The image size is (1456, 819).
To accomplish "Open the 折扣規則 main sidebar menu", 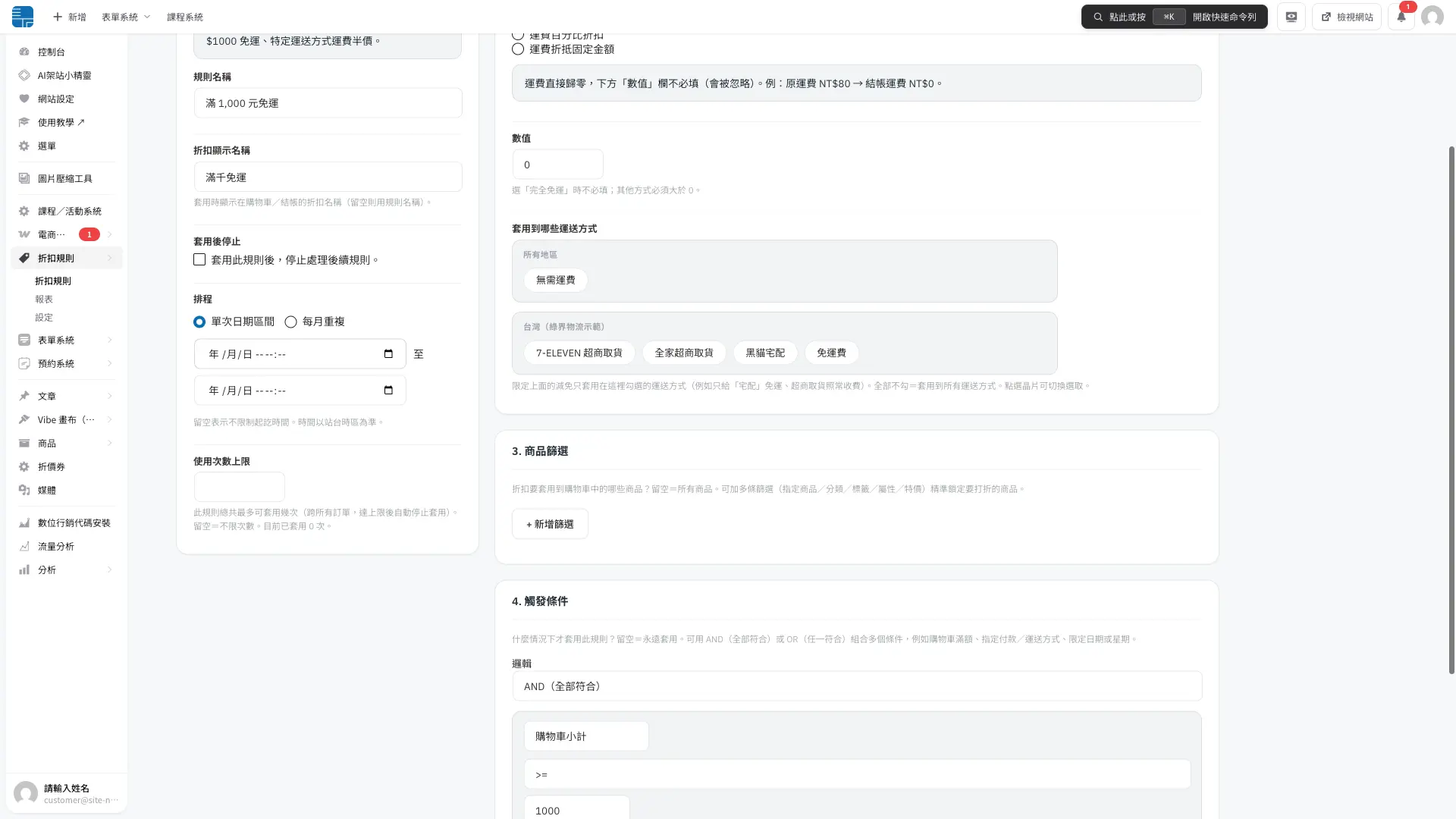I will click(67, 258).
